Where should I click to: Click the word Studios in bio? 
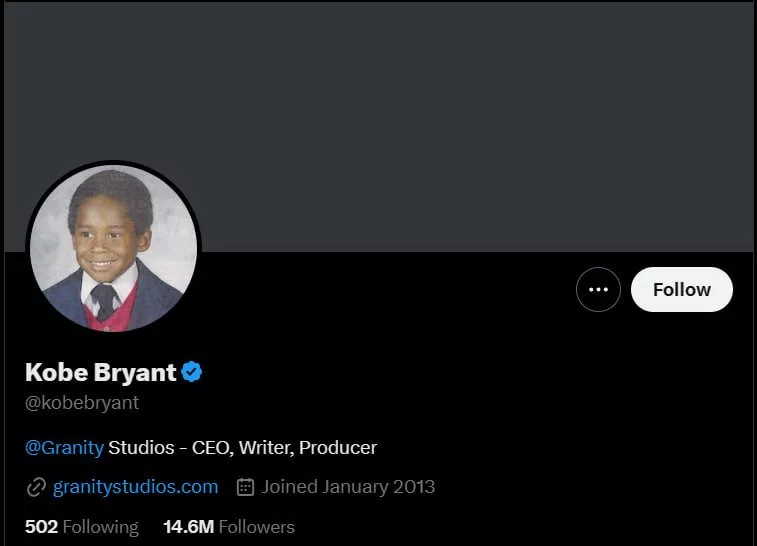141,447
